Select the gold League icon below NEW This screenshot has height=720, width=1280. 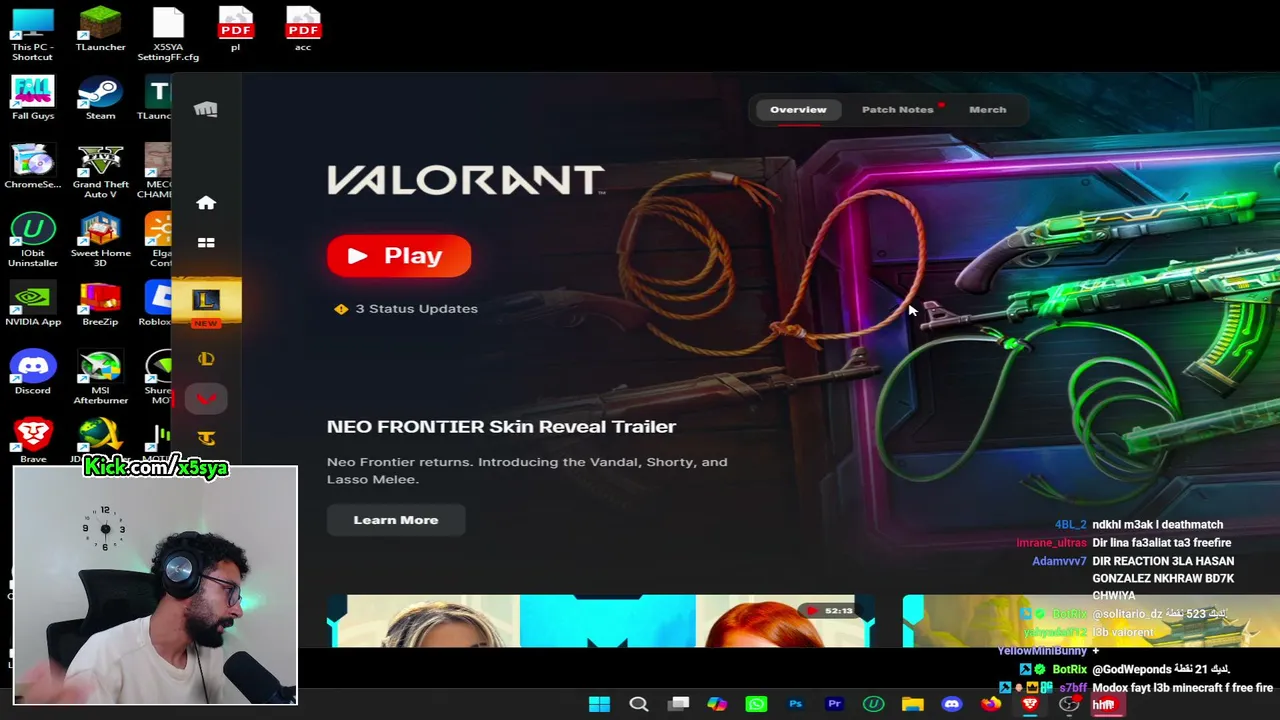(x=206, y=359)
